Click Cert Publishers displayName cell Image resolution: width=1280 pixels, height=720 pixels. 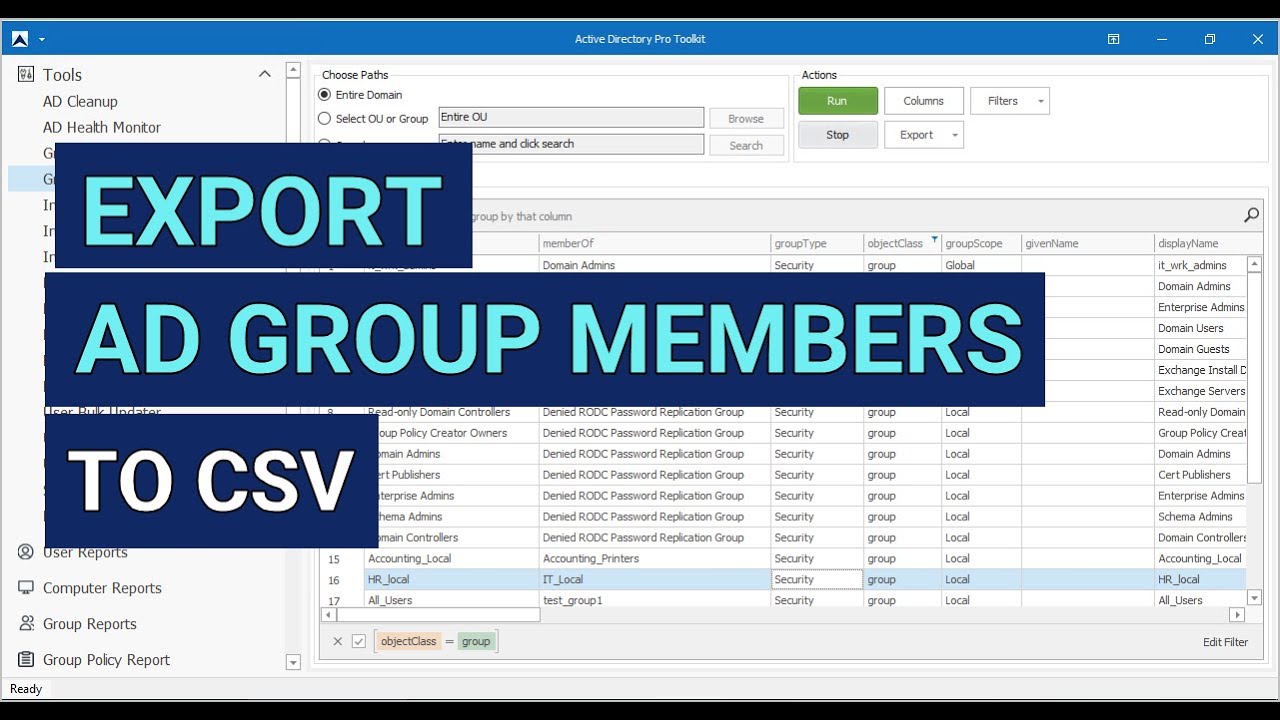pos(1201,475)
